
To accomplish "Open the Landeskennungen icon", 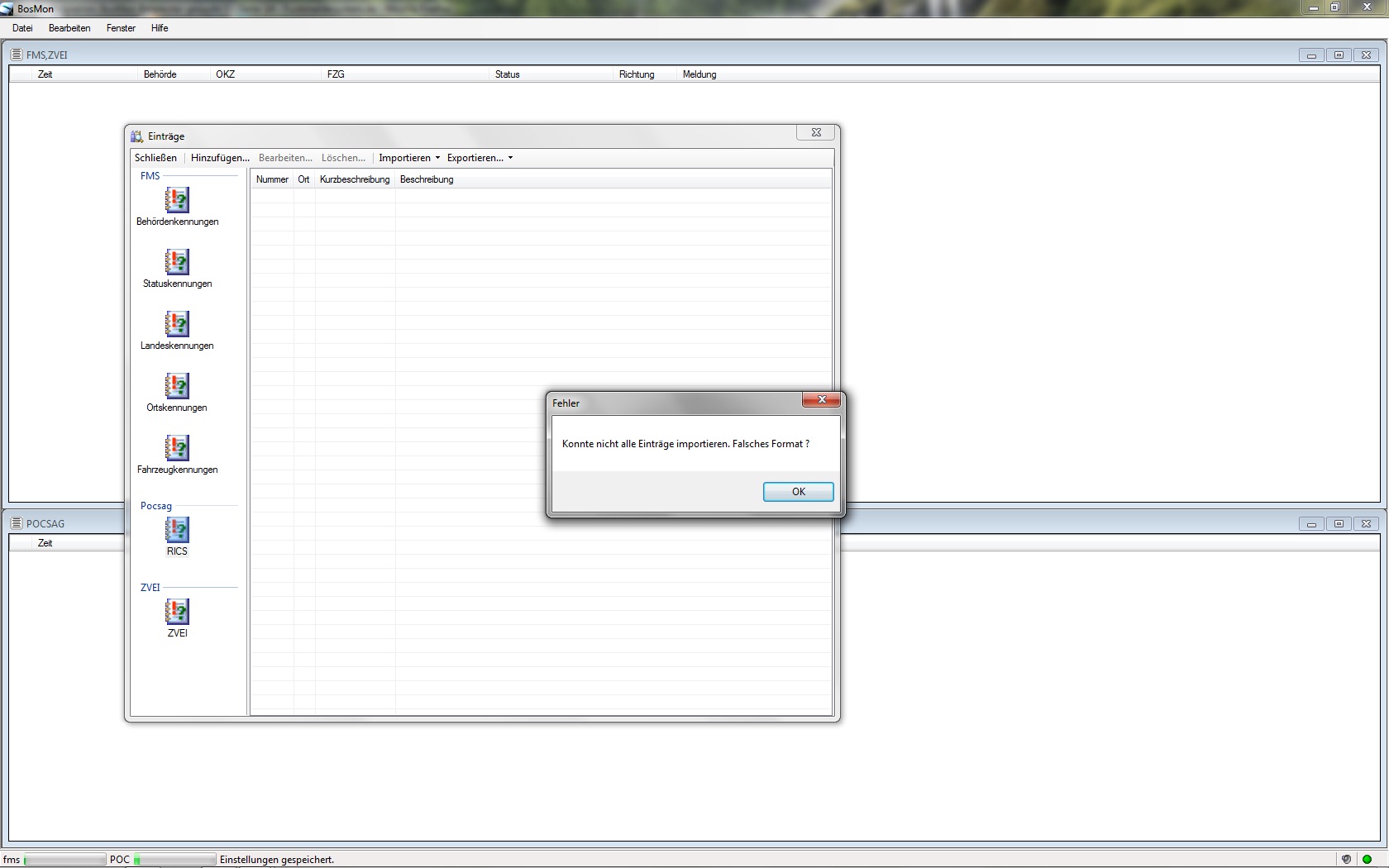I will tap(177, 324).
